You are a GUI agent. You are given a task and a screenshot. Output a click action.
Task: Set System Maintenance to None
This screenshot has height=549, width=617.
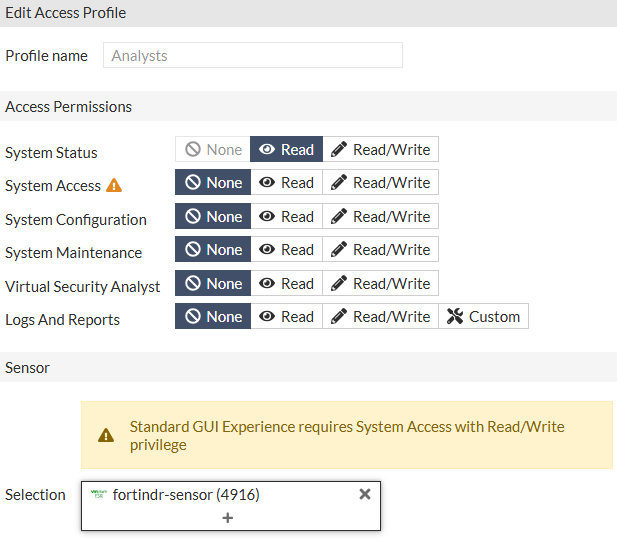213,249
